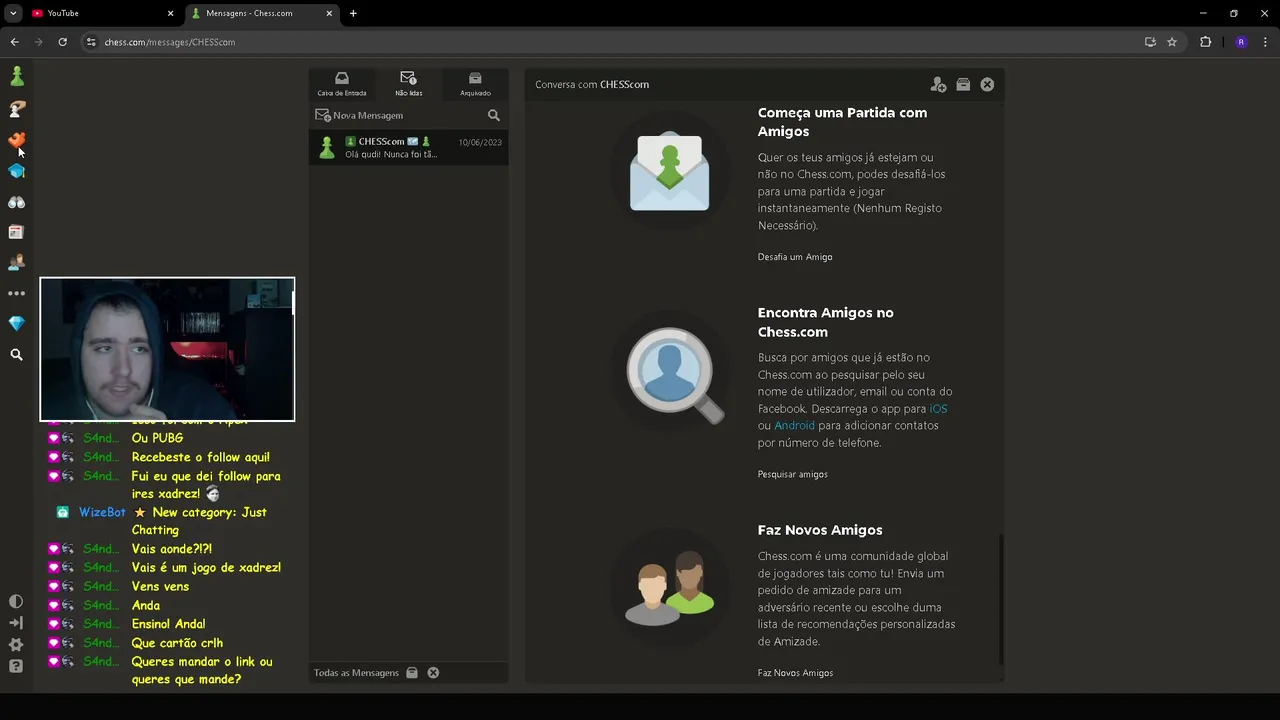Delete all messages with the X icon
Viewport: 1280px width, 720px height.
point(433,673)
